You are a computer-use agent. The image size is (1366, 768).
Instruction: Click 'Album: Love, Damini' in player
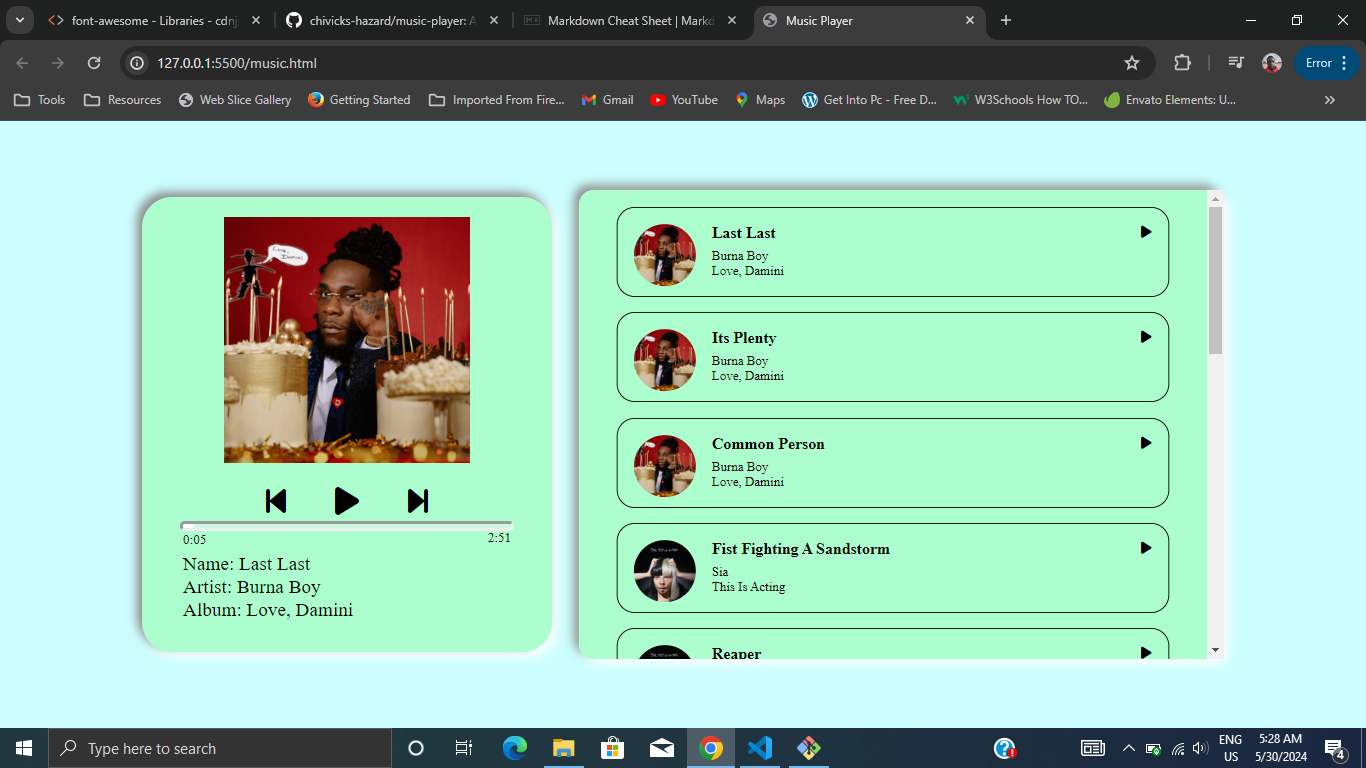click(x=268, y=610)
